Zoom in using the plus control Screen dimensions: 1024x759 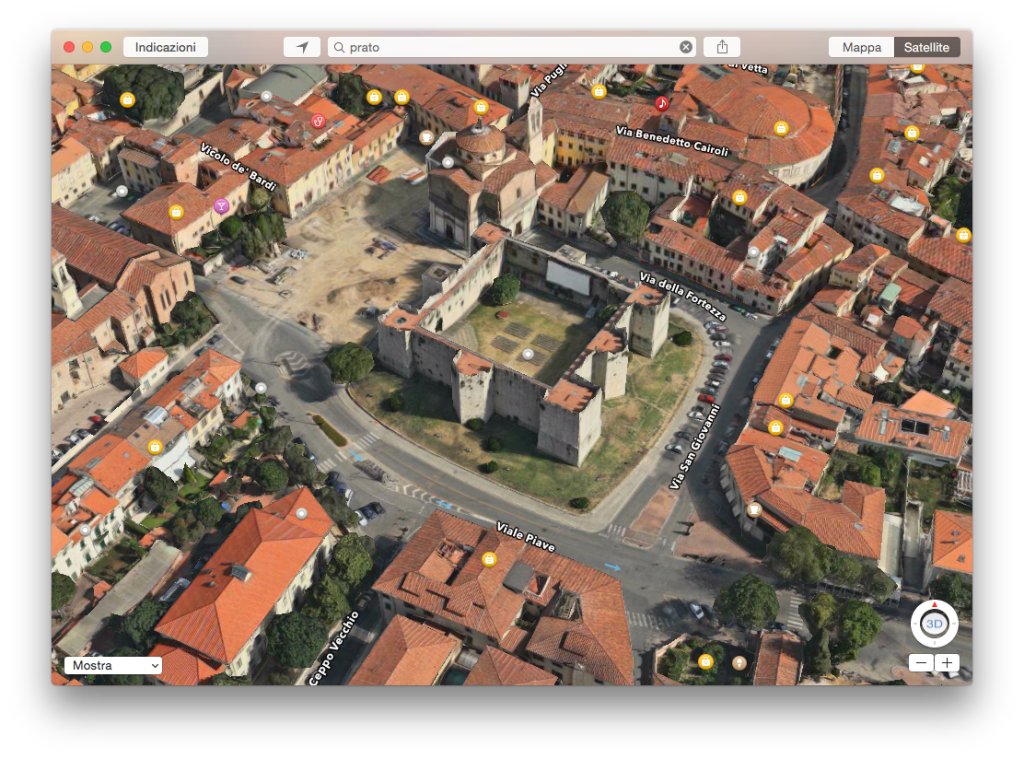pos(947,662)
